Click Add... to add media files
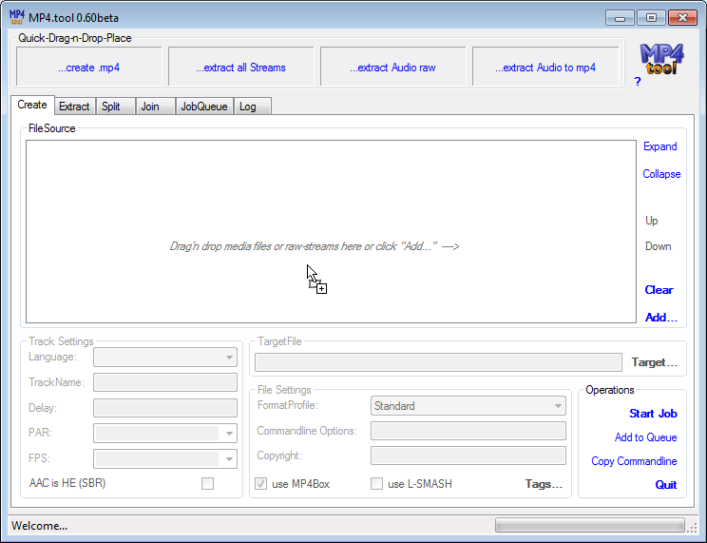The image size is (707, 543). point(661,318)
